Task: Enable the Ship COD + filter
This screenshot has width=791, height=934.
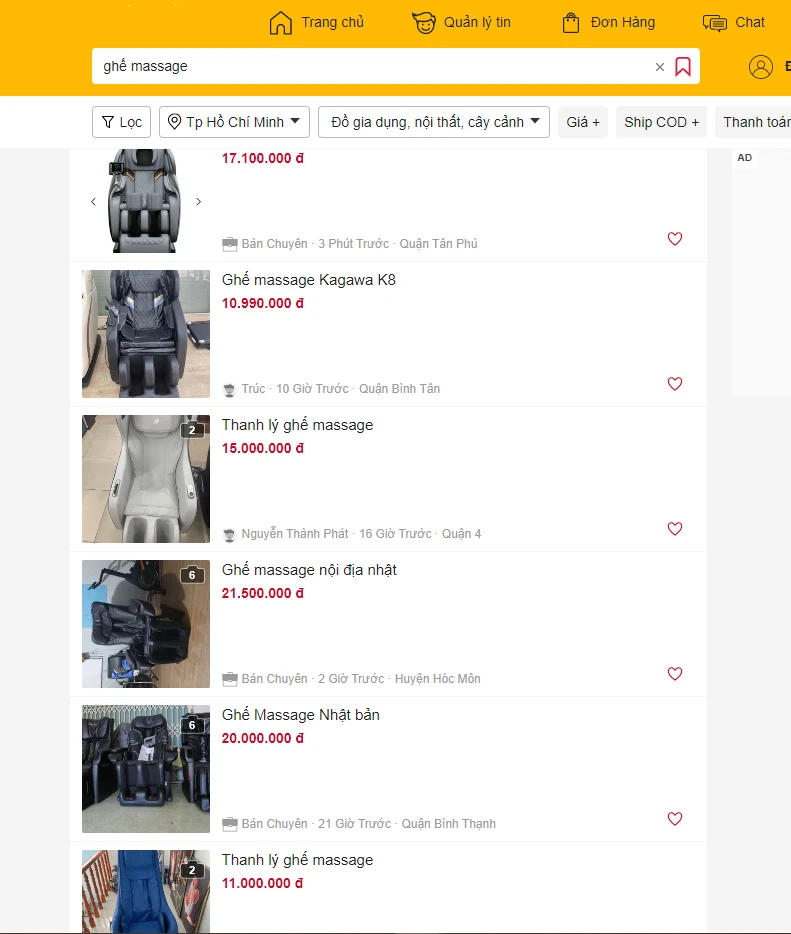Action: 661,122
